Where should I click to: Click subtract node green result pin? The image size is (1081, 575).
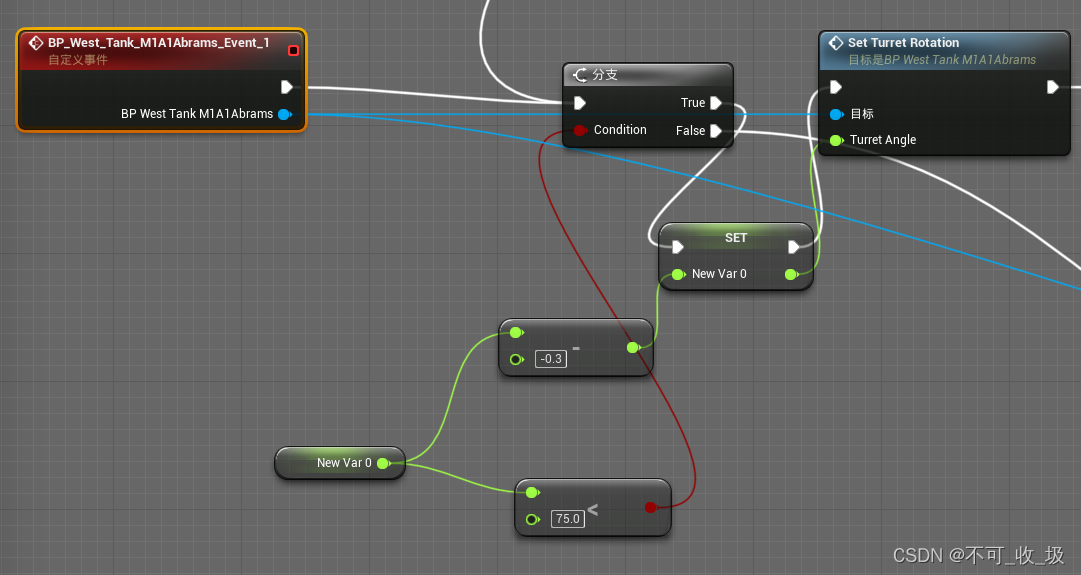[x=633, y=347]
